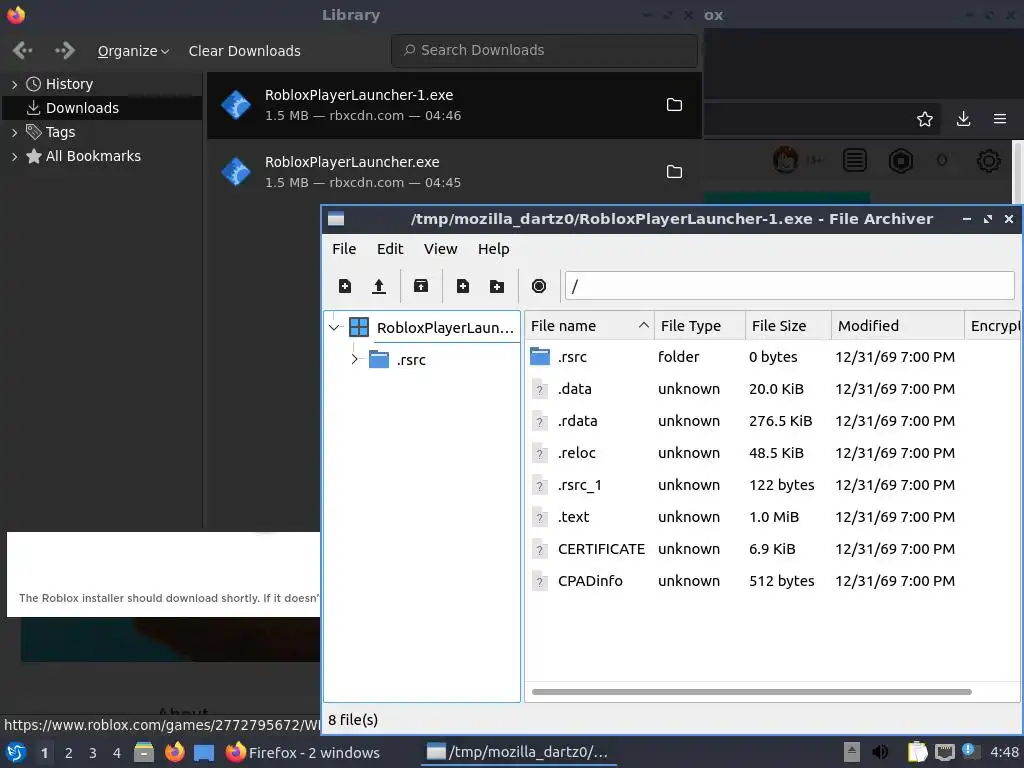The height and width of the screenshot is (768, 1024).
Task: Click the Add files toolbar icon
Action: (463, 286)
